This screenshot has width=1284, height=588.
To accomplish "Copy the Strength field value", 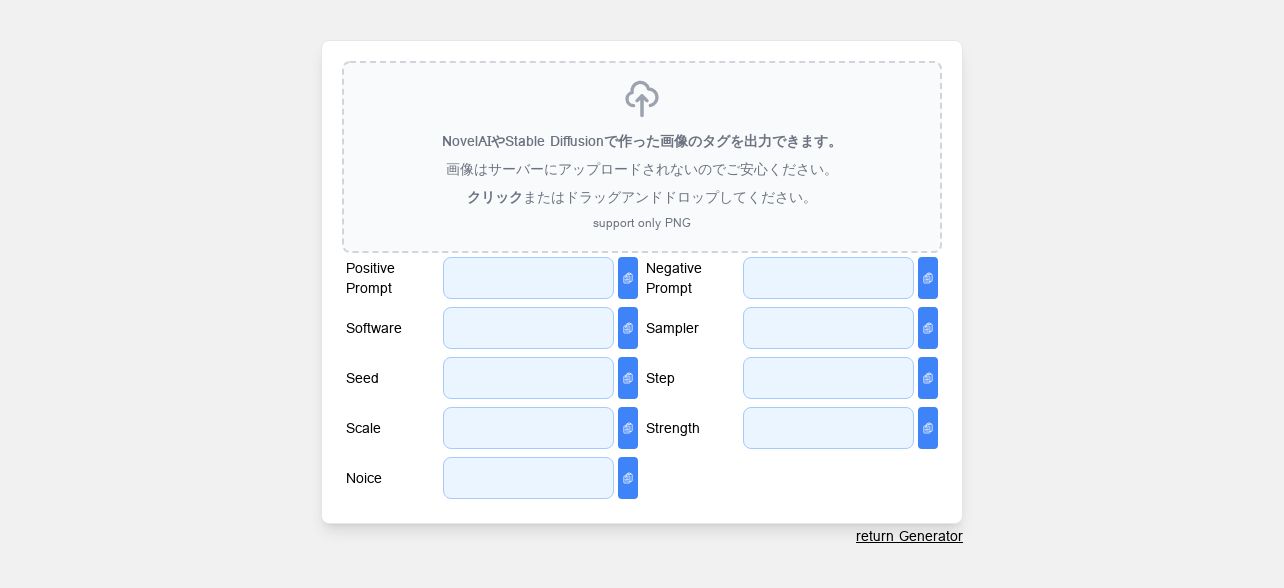I will click(928, 428).
